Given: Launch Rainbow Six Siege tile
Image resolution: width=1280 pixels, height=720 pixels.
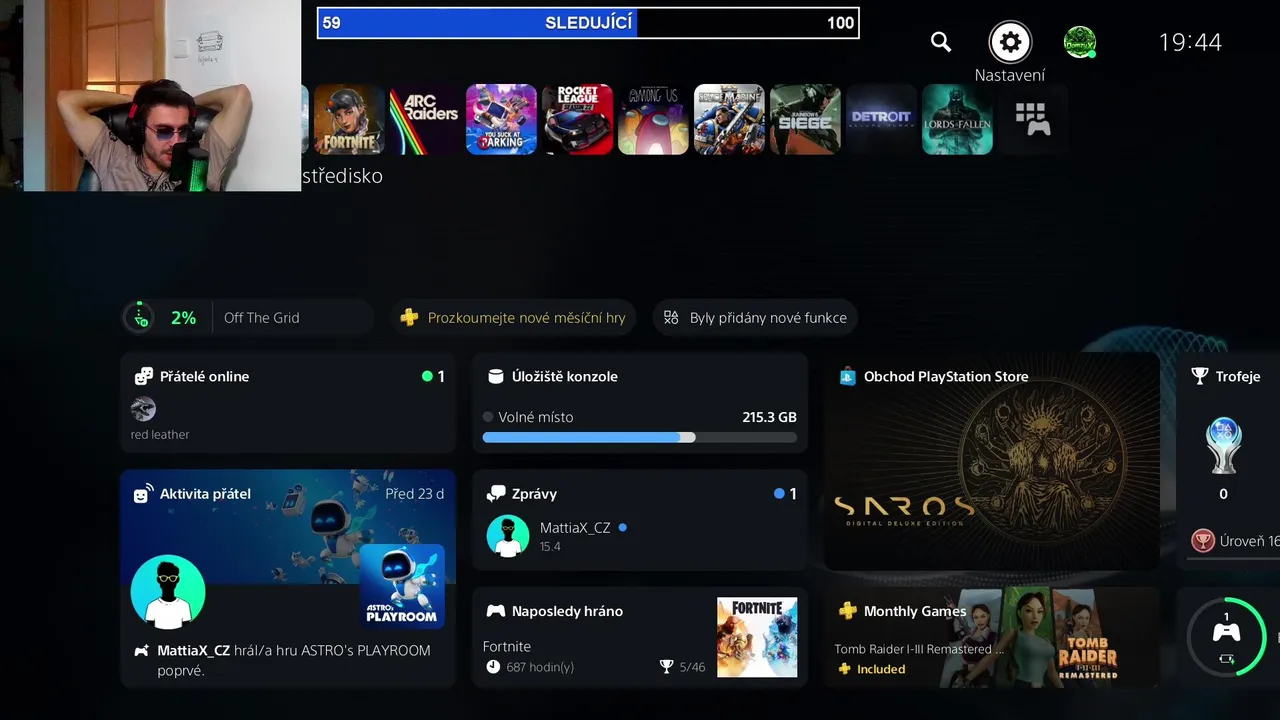Looking at the screenshot, I should 805,119.
